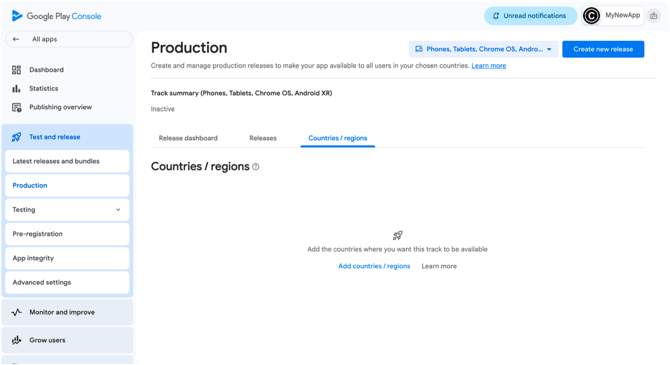Click the Unread notifications button
Screen dimensions: 670x365
pyautogui.click(x=530, y=16)
